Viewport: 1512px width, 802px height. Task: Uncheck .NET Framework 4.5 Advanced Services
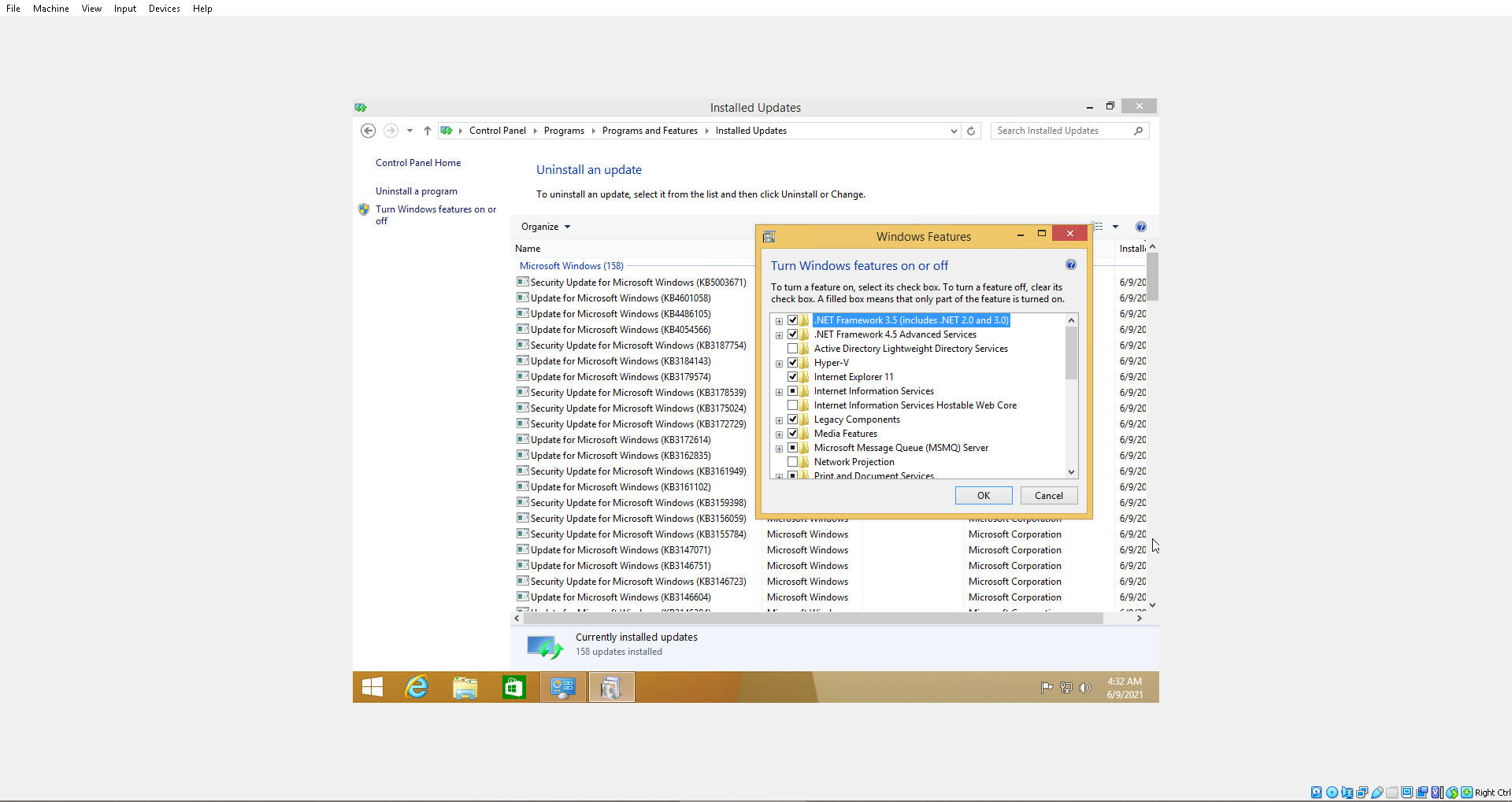[793, 334]
